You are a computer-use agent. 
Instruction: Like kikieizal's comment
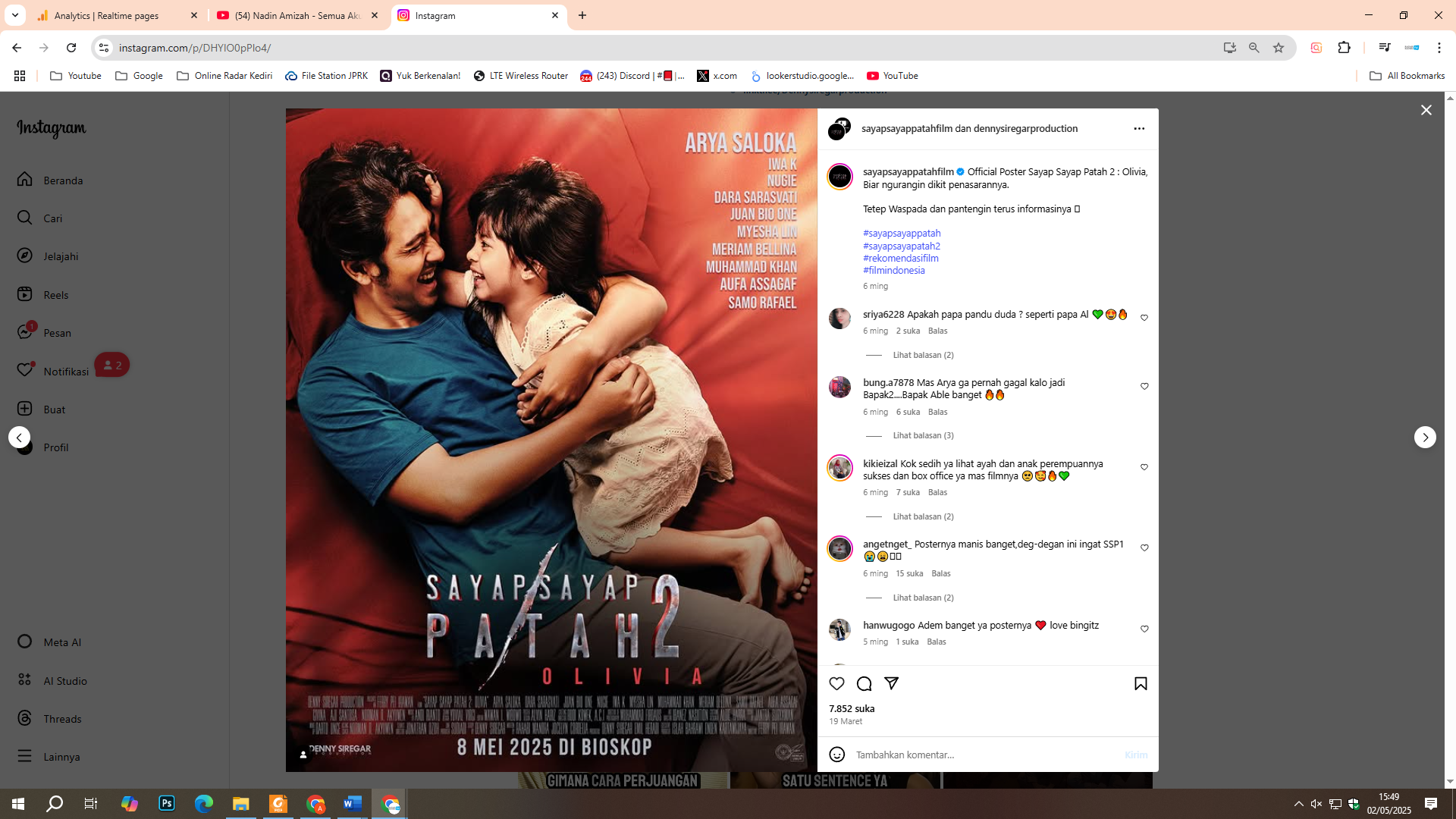pos(1144,467)
